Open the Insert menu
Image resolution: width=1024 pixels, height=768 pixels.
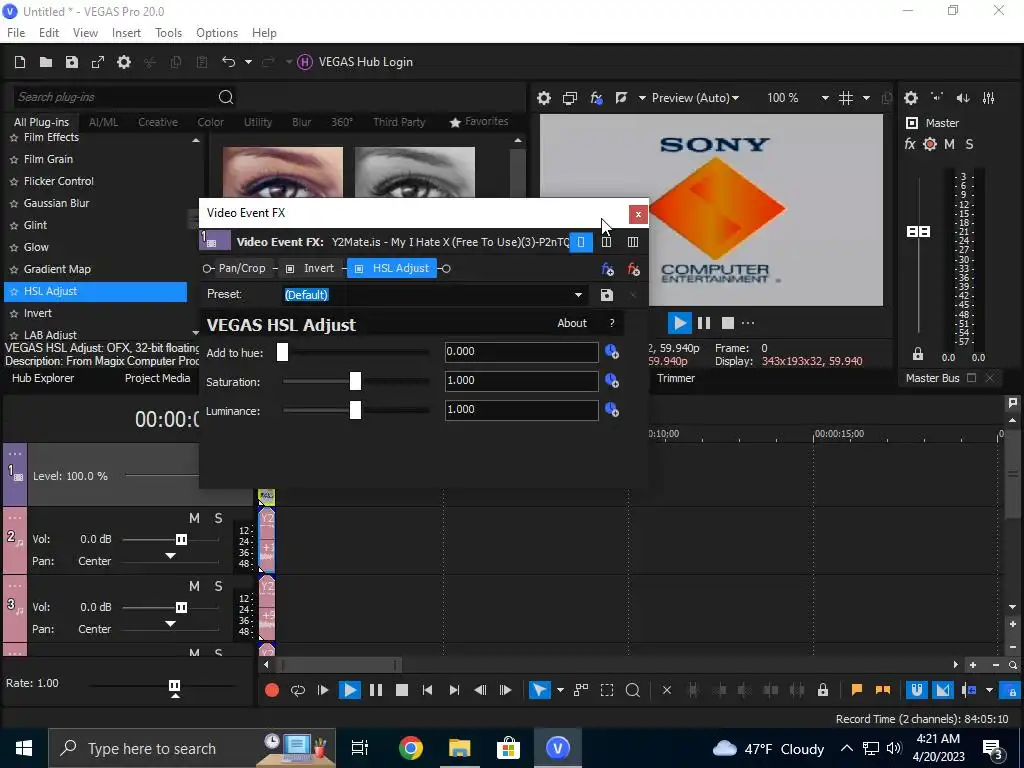tap(126, 33)
